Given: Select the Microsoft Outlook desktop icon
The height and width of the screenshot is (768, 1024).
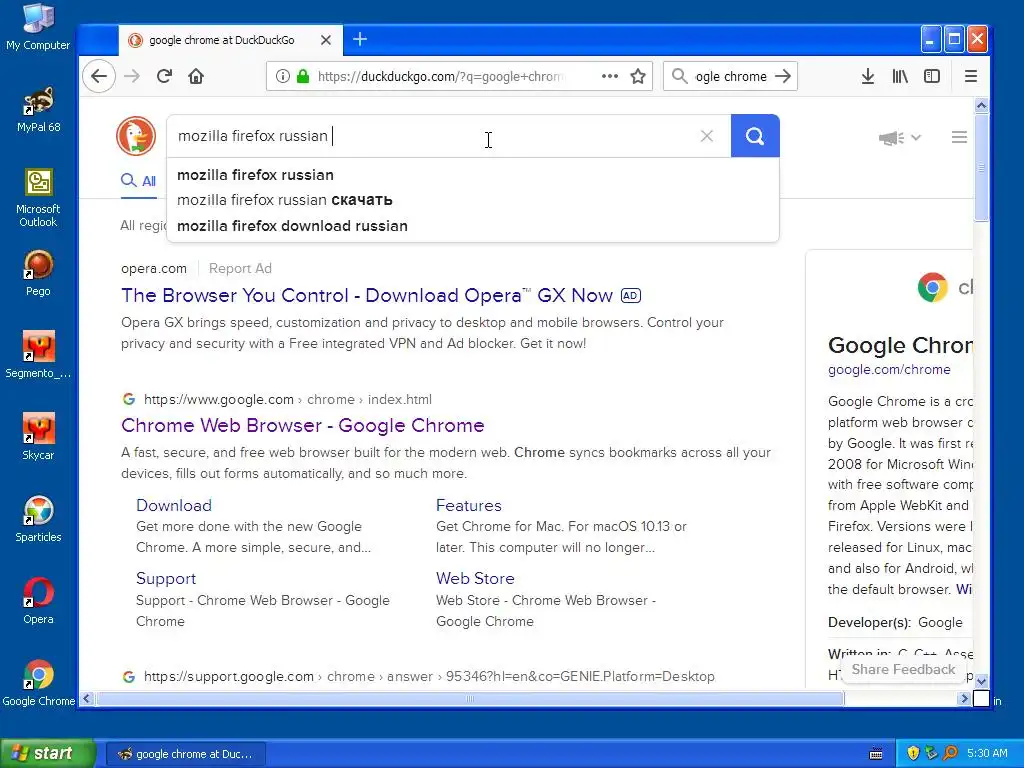Looking at the screenshot, I should point(38,198).
